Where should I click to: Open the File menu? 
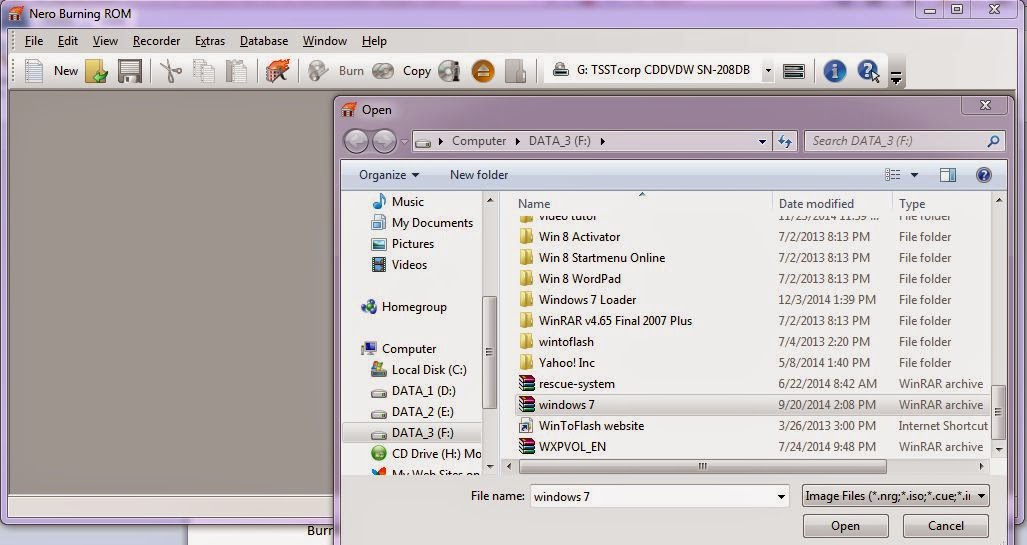(33, 41)
